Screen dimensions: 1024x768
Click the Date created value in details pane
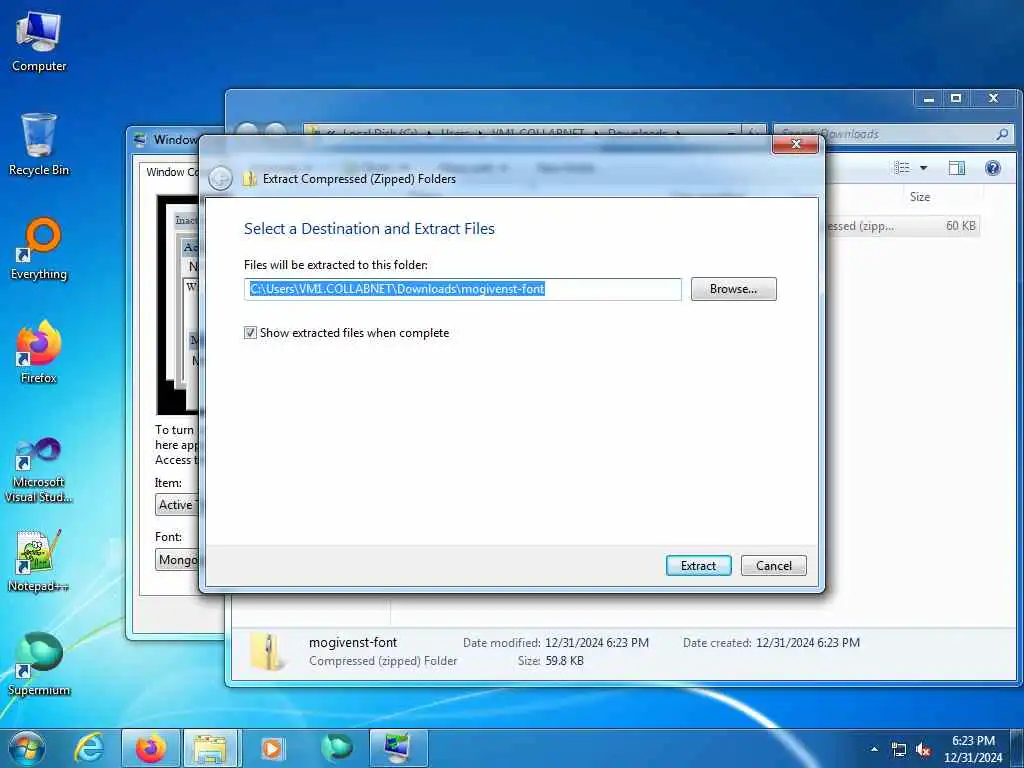(808, 643)
